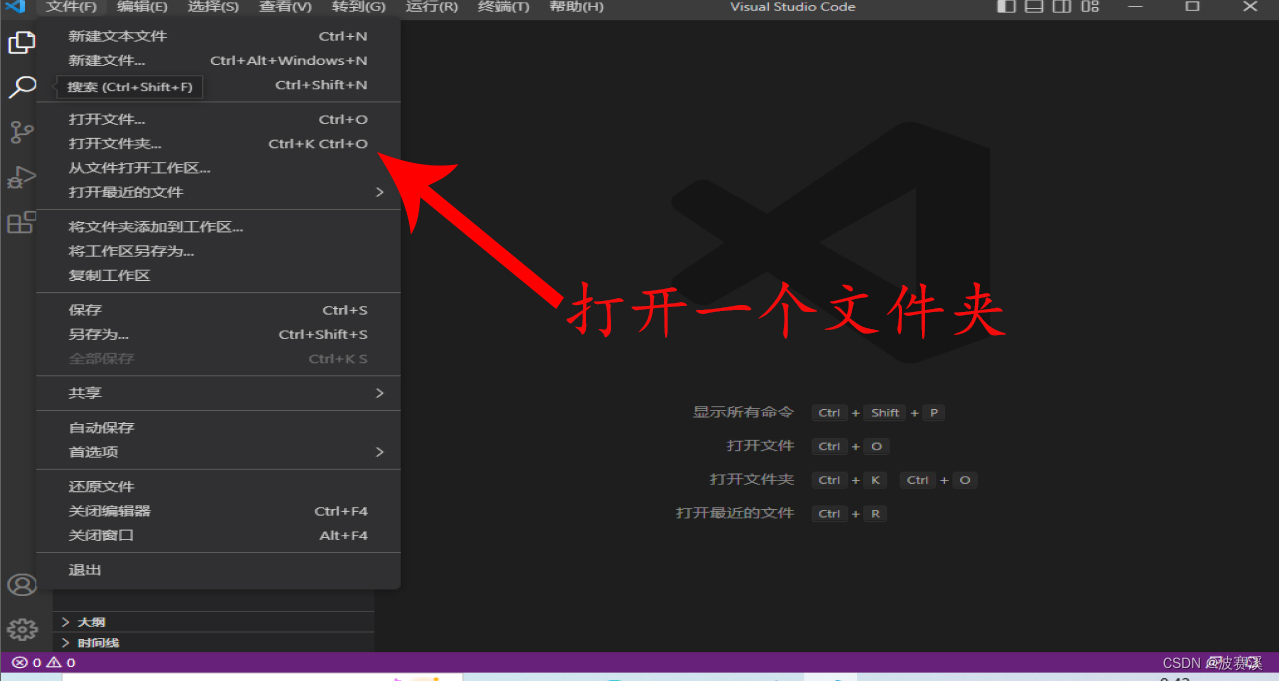
Task: Close the 文件(F) menu from menu bar
Action: (x=72, y=7)
